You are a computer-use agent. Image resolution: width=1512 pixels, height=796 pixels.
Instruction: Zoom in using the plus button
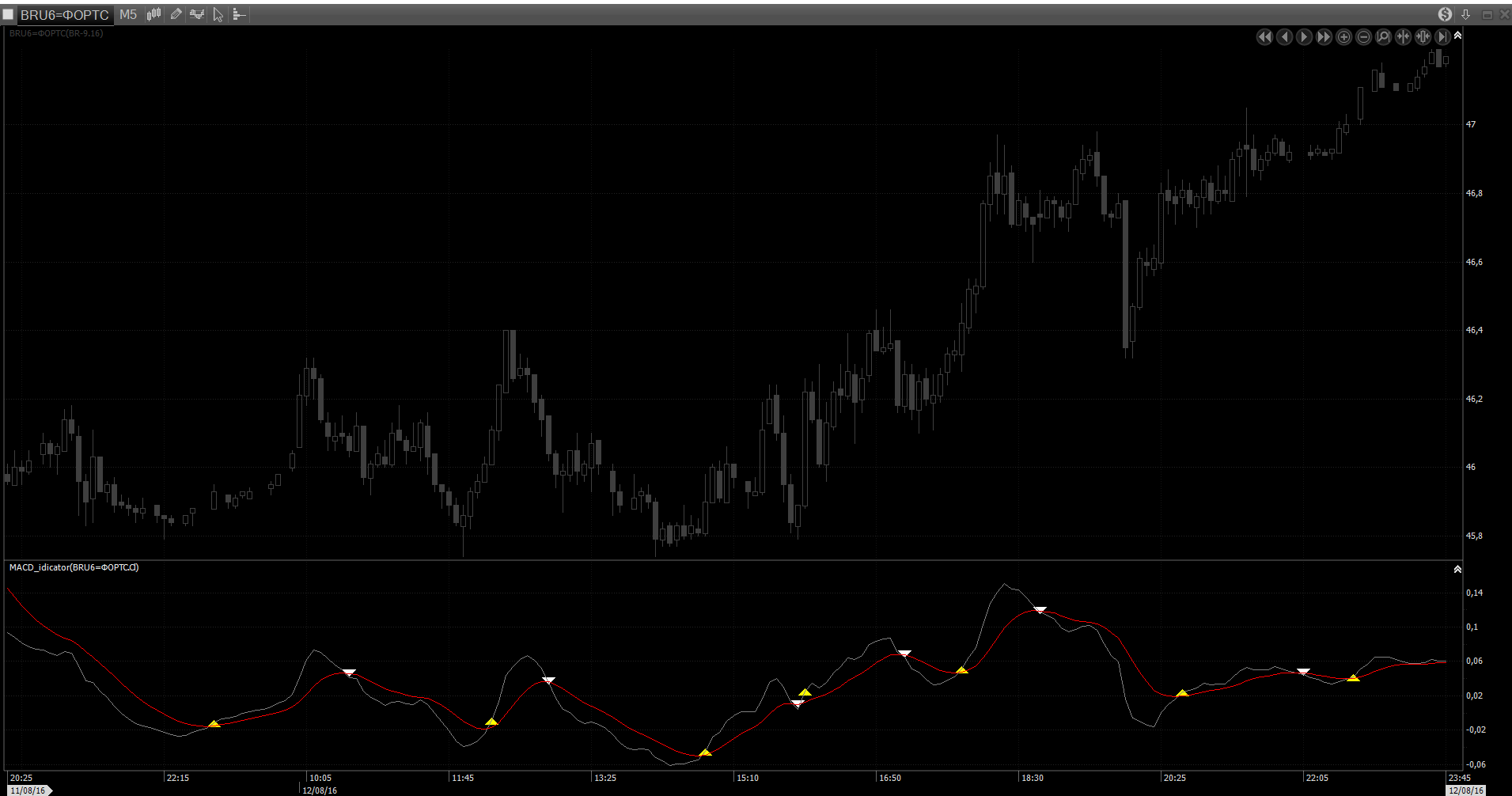tap(1343, 37)
